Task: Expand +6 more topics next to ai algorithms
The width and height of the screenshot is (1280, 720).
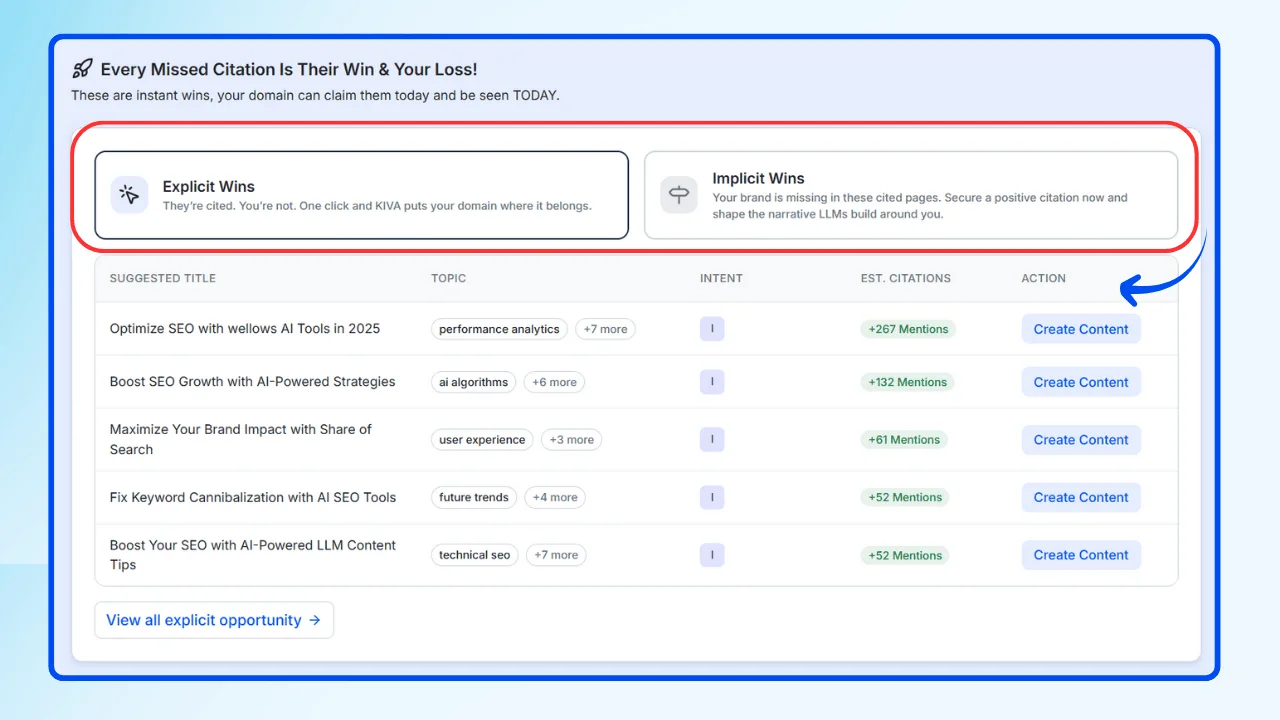Action: [x=554, y=382]
